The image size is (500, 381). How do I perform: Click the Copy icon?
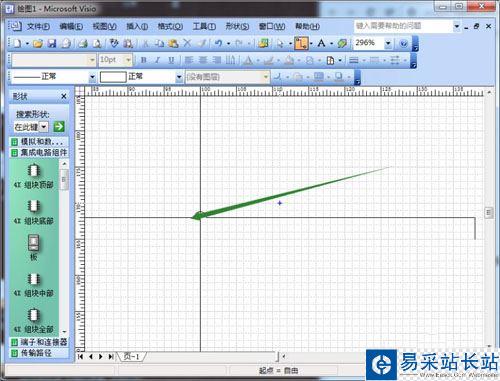[x=160, y=43]
